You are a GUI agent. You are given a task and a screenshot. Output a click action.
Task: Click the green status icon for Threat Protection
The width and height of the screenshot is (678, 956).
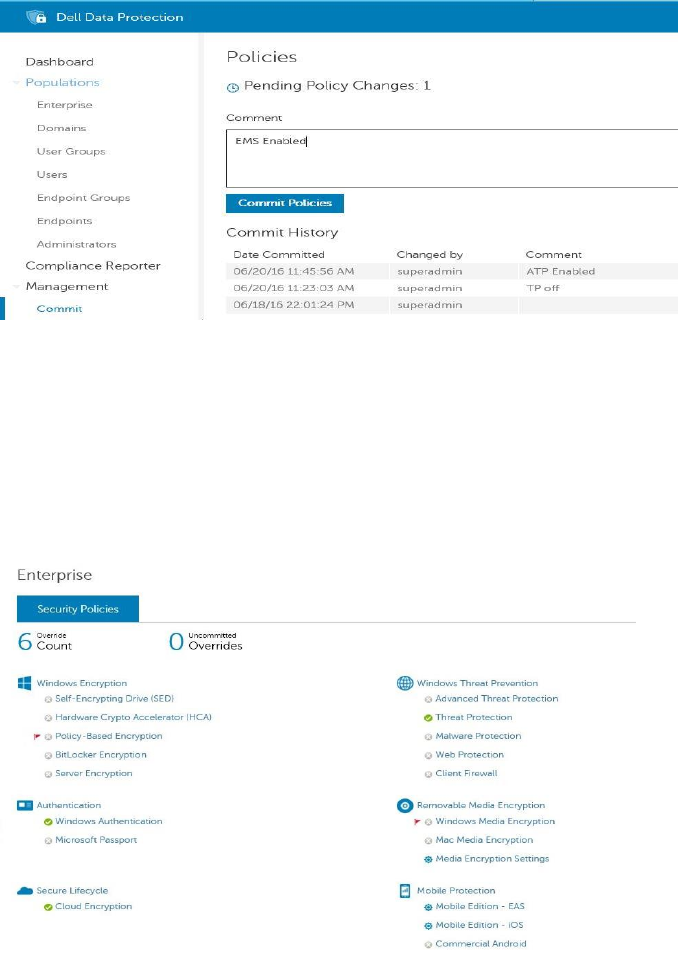(428, 718)
